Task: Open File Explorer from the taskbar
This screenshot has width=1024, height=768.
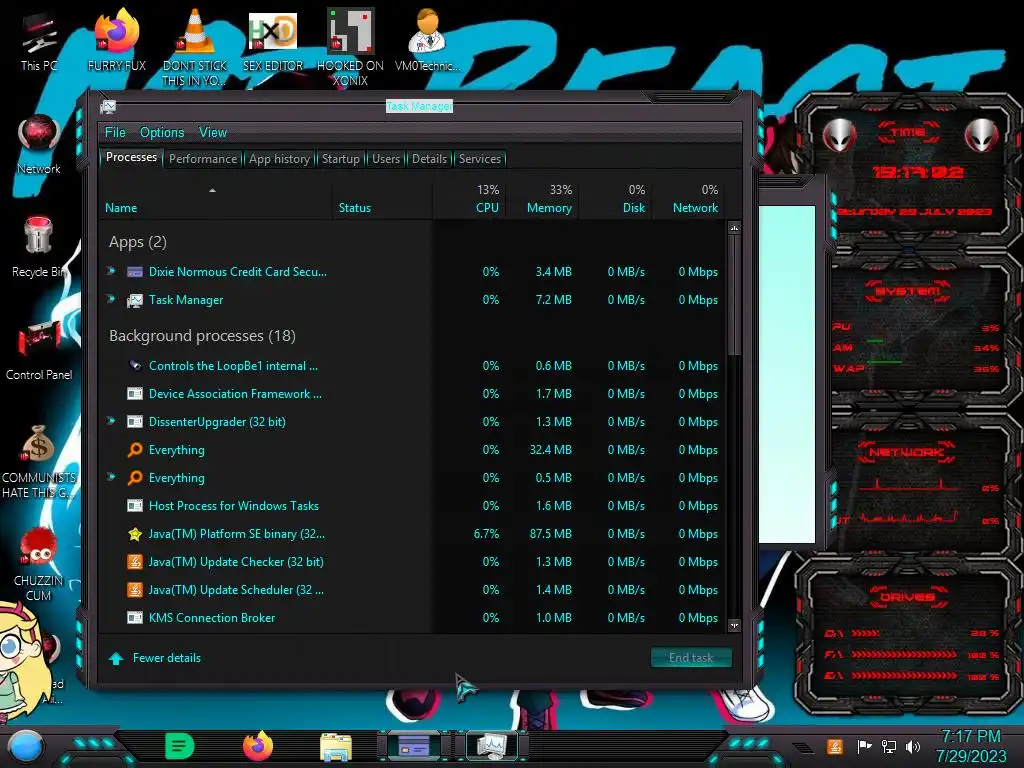Action: point(336,747)
